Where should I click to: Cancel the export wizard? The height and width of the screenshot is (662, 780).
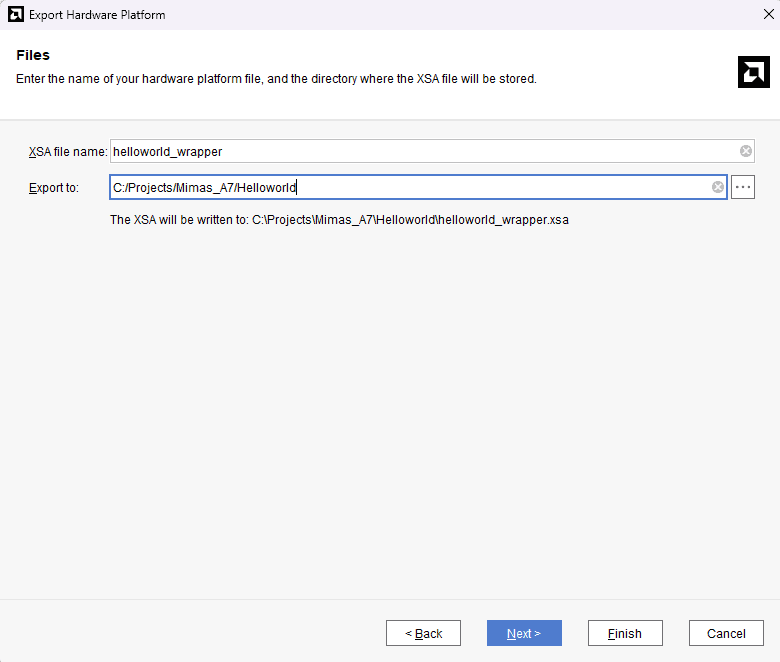click(726, 633)
